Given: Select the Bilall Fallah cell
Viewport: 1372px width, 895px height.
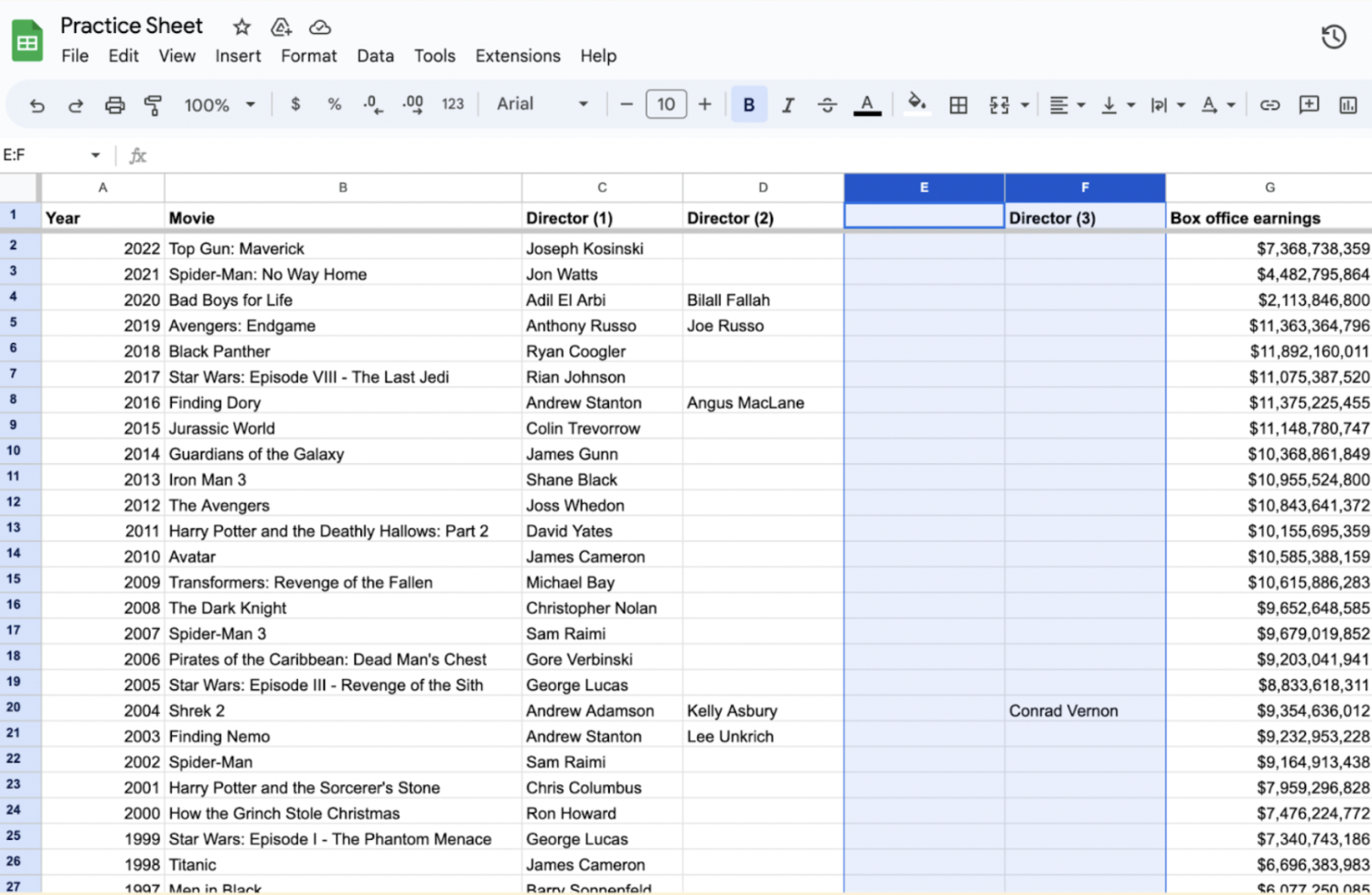Looking at the screenshot, I should [763, 300].
